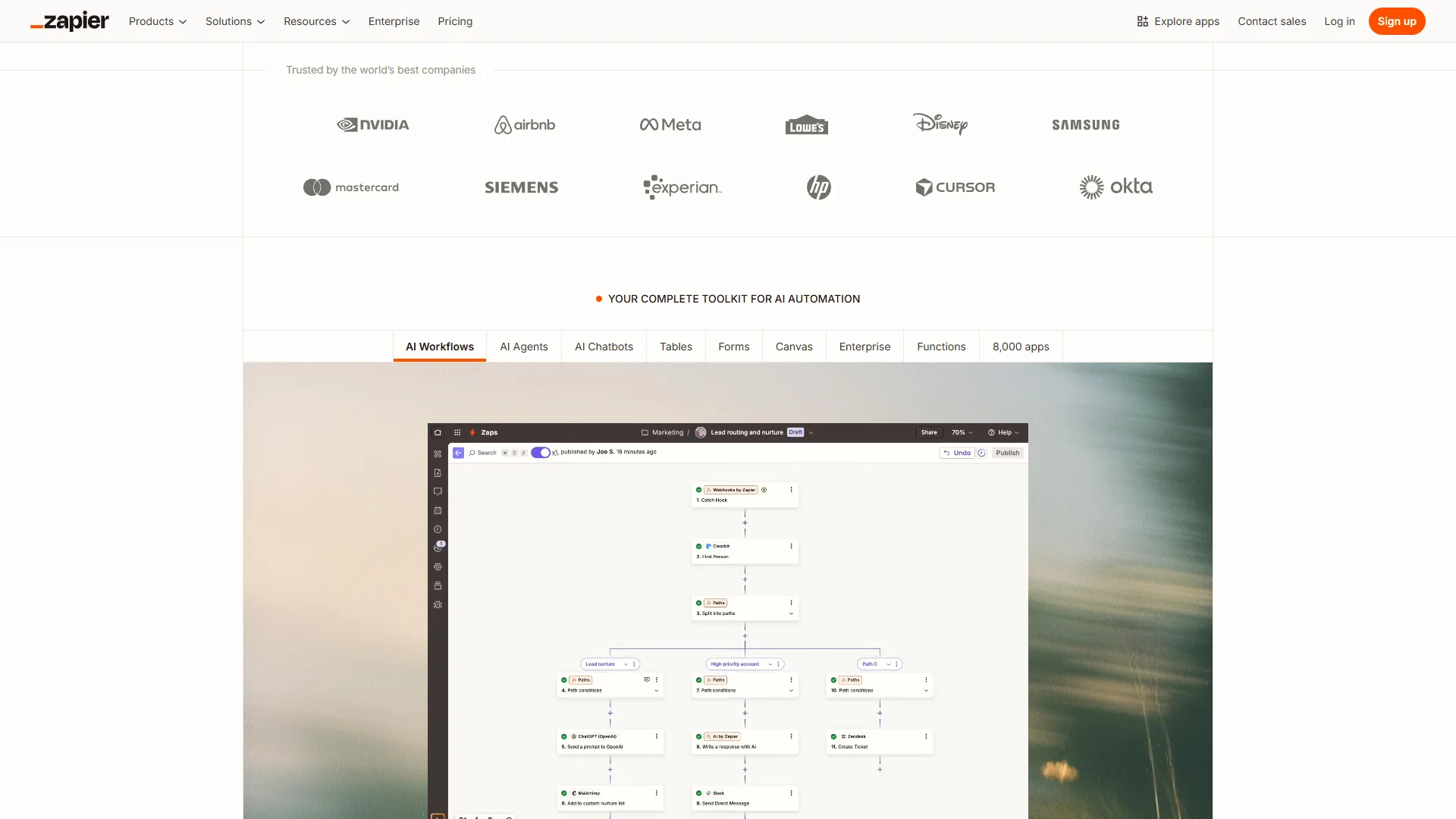This screenshot has height=819, width=1456.
Task: Open the High priority account path dropdown
Action: pos(770,664)
